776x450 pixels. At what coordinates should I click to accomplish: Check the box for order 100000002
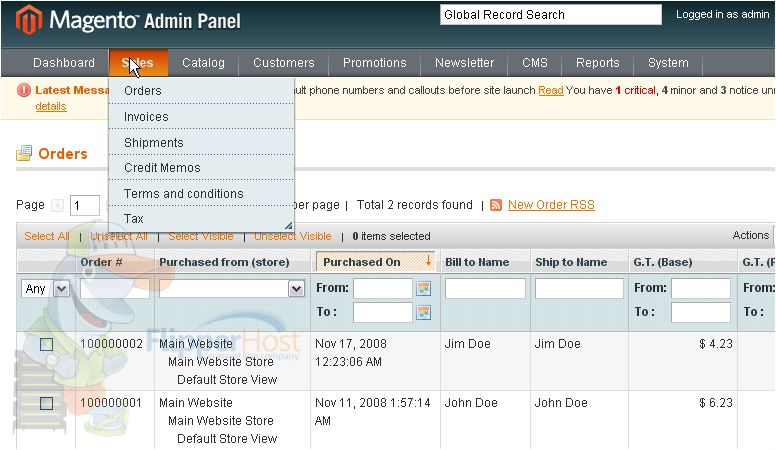click(47, 344)
